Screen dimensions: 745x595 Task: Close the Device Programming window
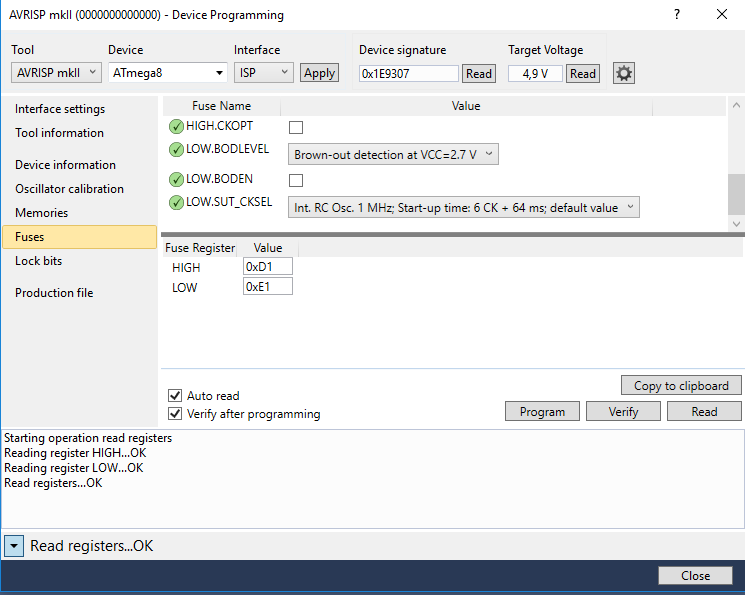pos(722,15)
